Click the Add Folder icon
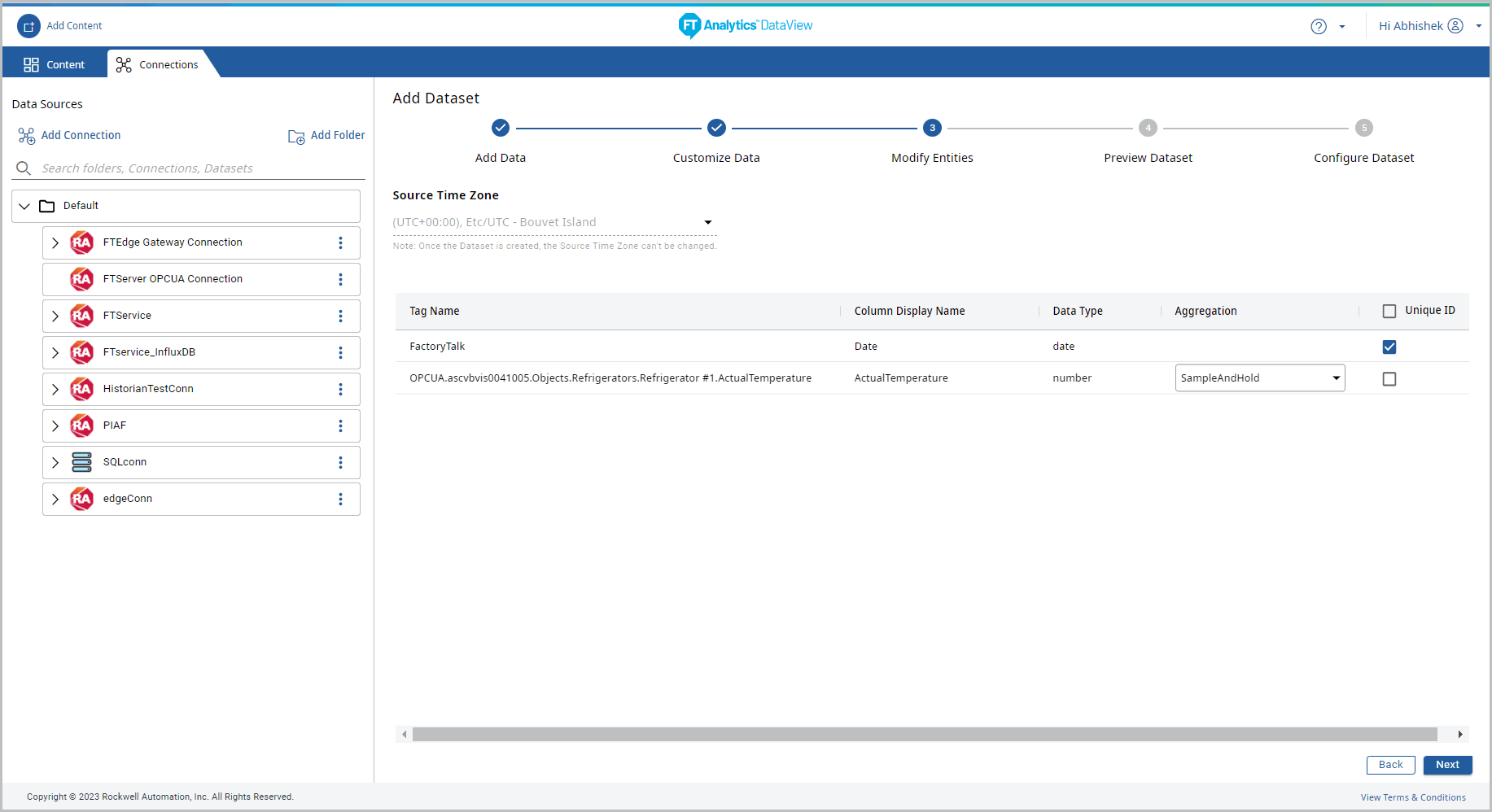 296,136
